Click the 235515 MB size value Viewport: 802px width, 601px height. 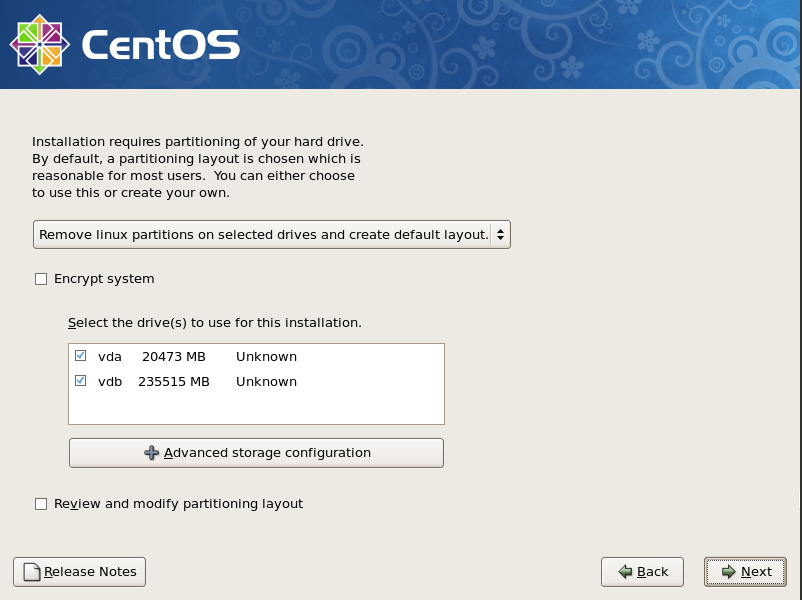tap(174, 382)
